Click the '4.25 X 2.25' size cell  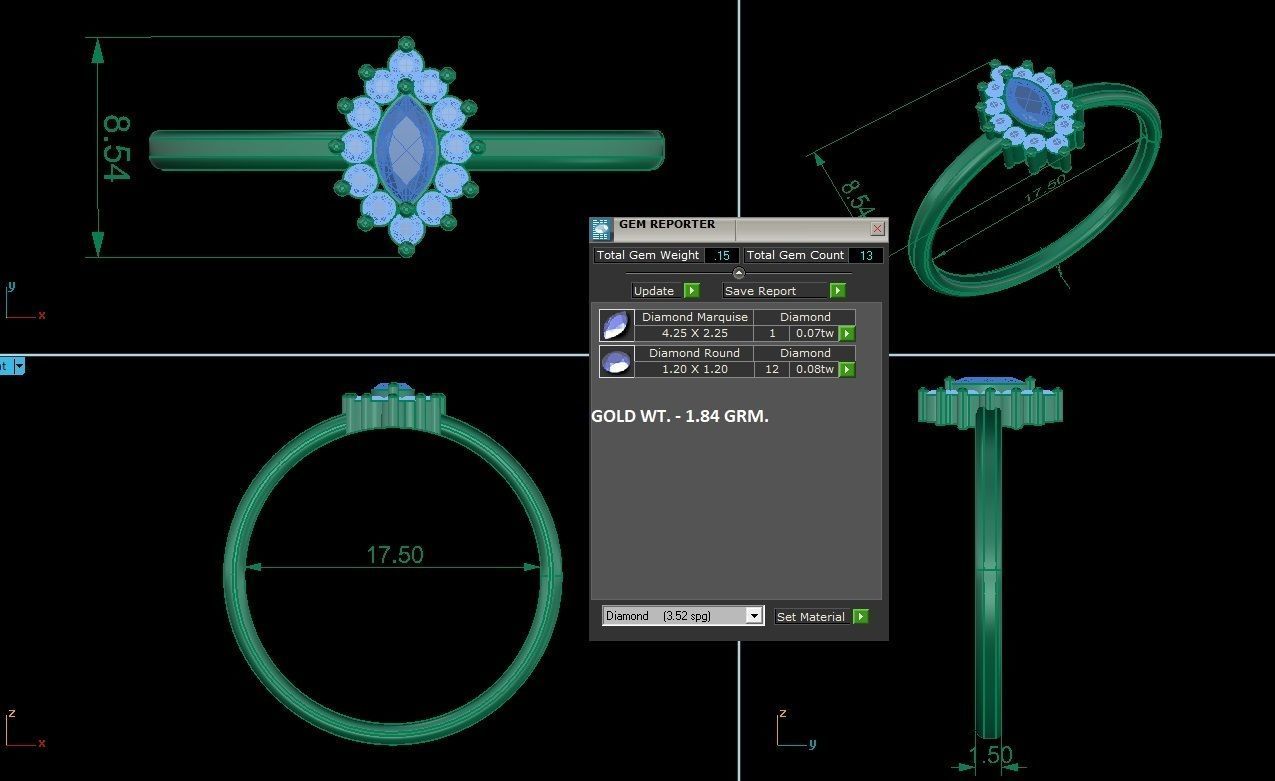coord(695,334)
